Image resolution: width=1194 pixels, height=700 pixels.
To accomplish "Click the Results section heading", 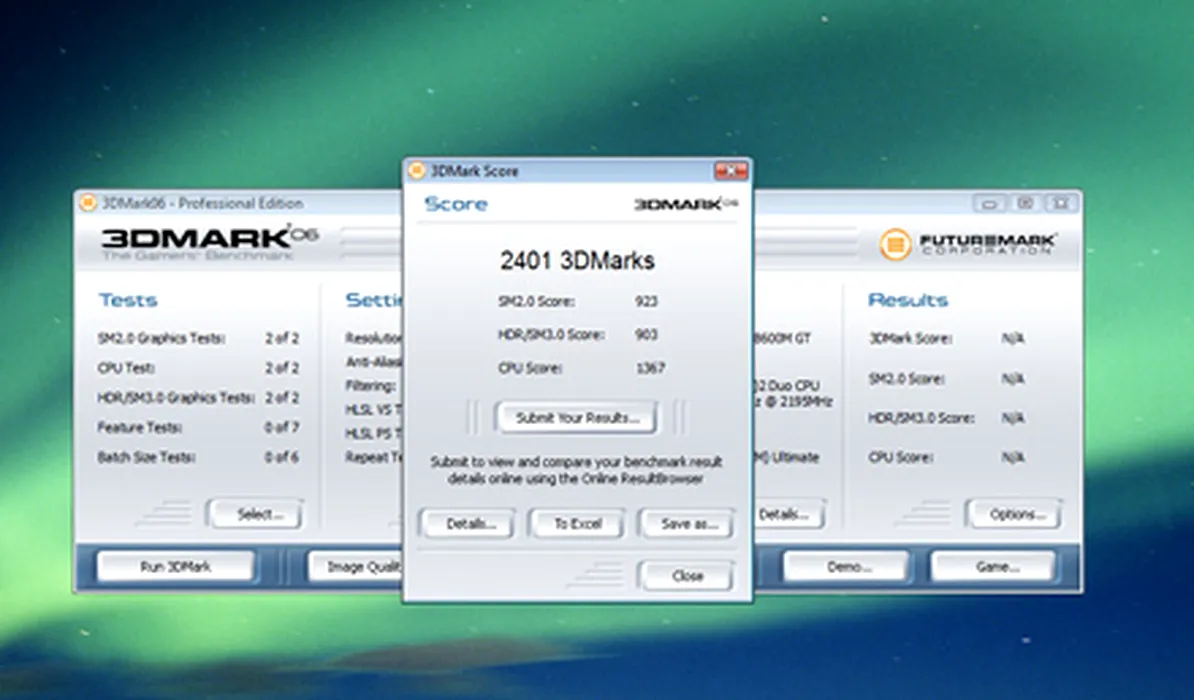I will (908, 300).
